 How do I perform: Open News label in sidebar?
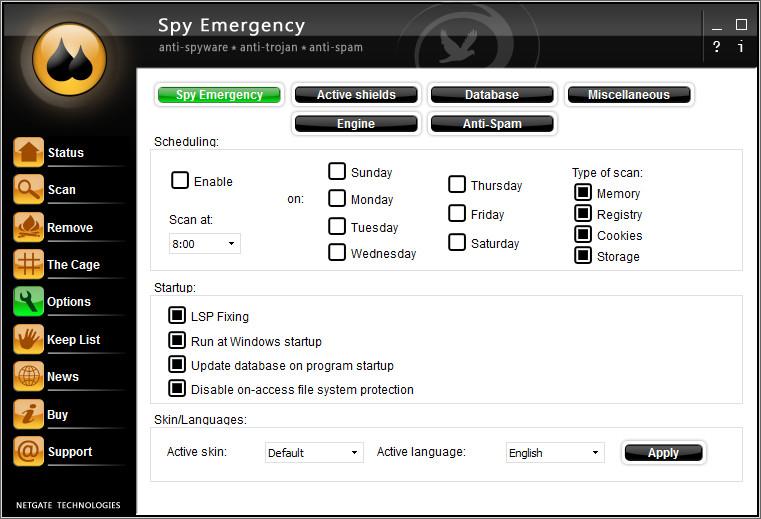pos(63,377)
